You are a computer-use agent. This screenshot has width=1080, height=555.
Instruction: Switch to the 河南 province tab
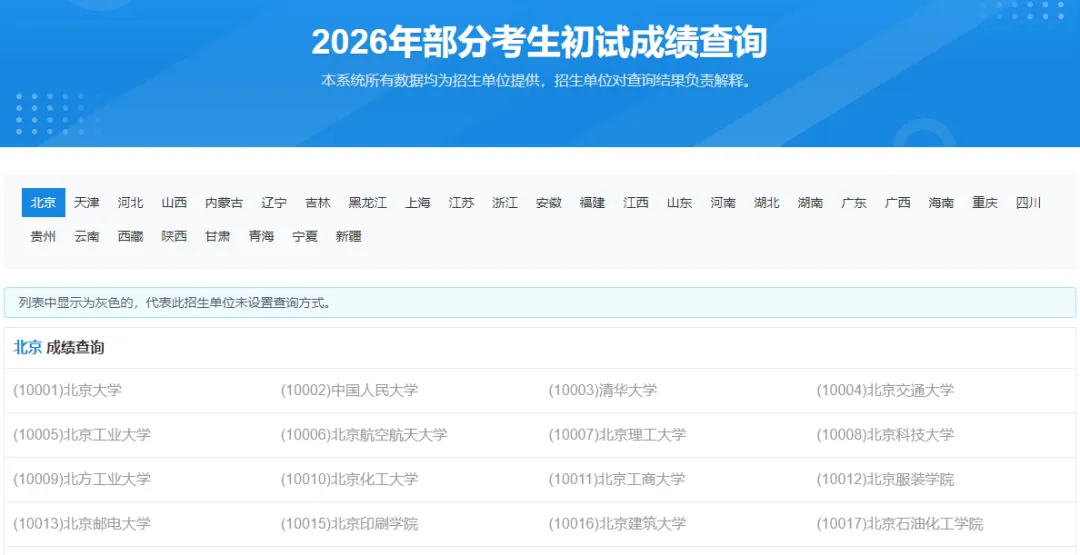723,202
